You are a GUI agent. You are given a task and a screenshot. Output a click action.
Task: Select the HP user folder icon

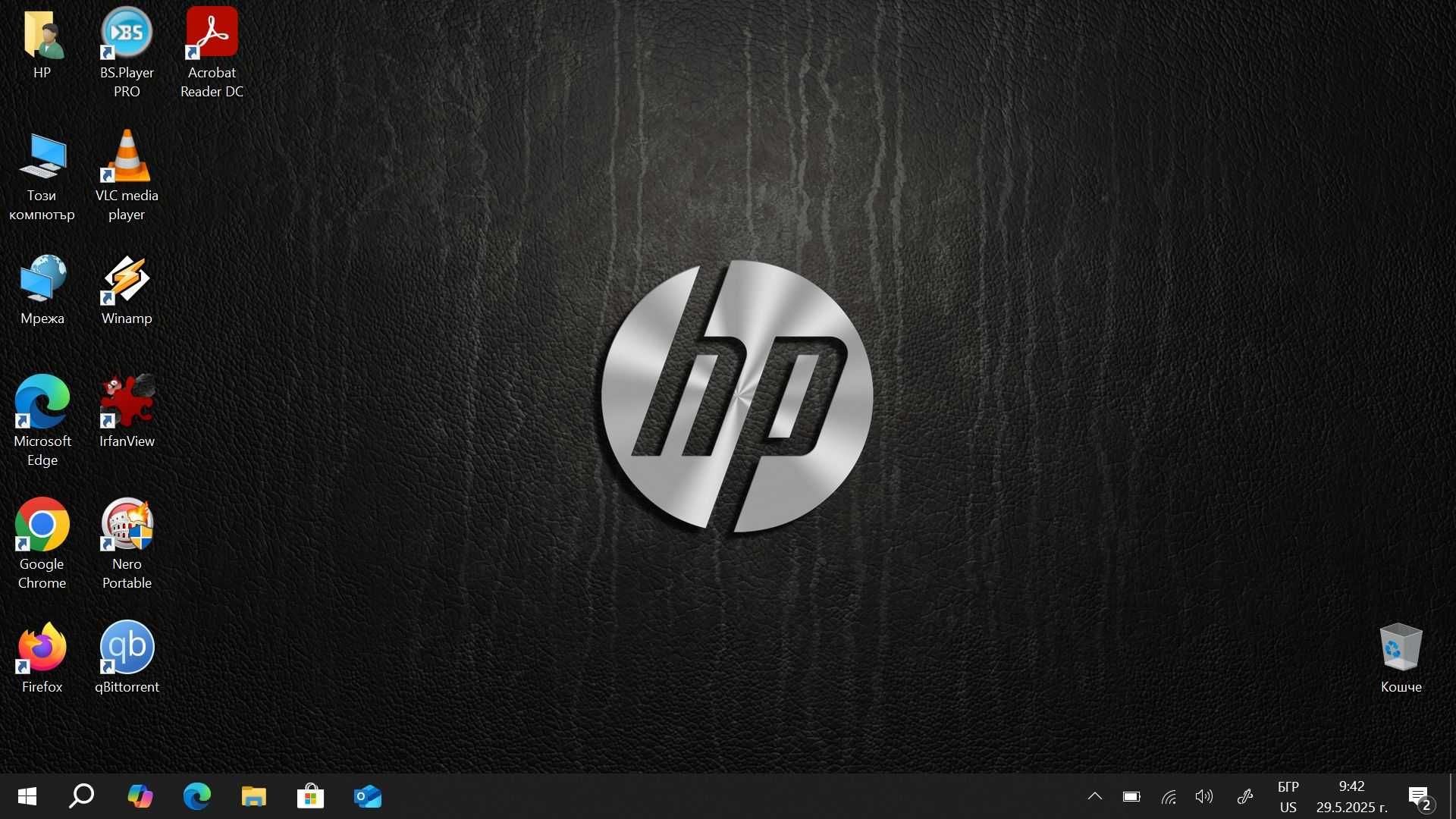click(42, 34)
